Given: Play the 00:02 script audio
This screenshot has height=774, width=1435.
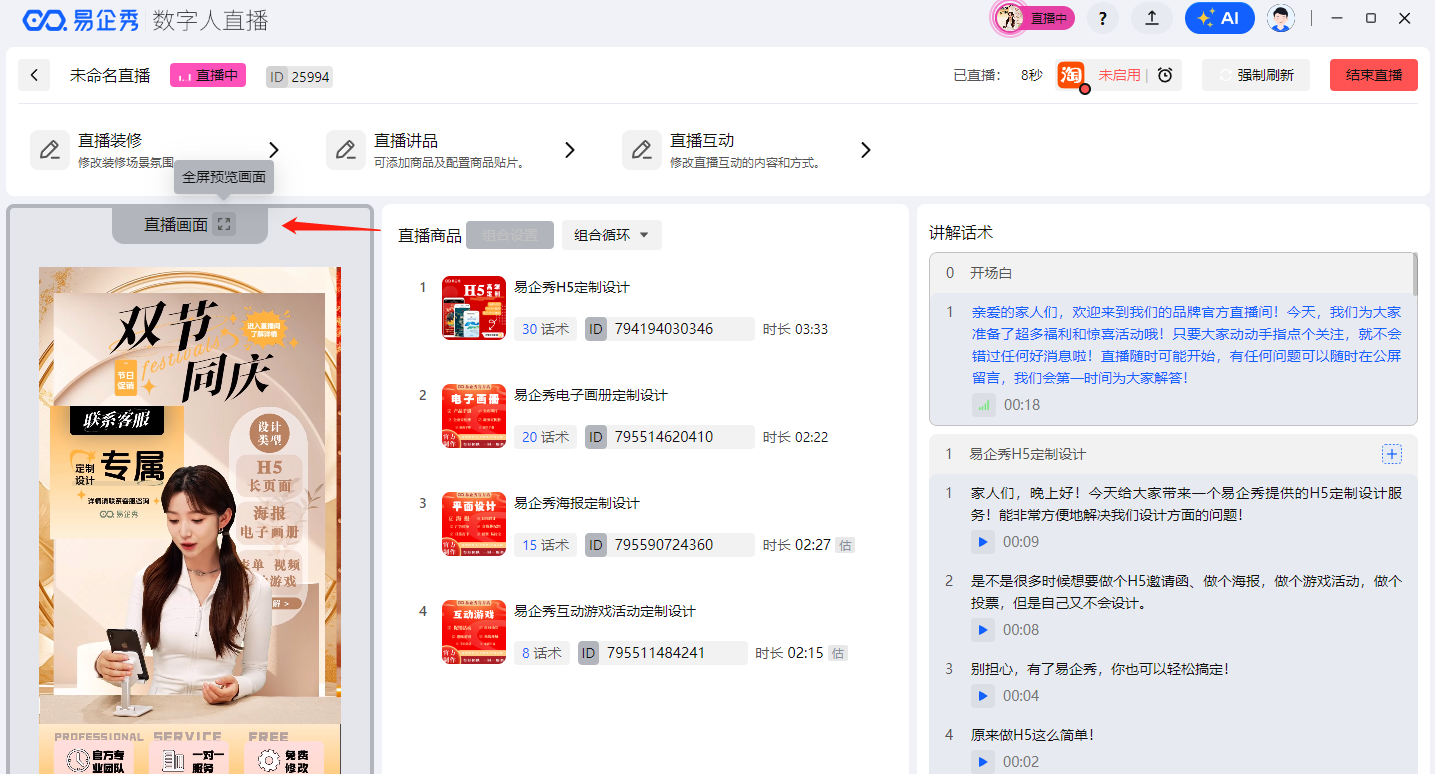Looking at the screenshot, I should point(983,762).
